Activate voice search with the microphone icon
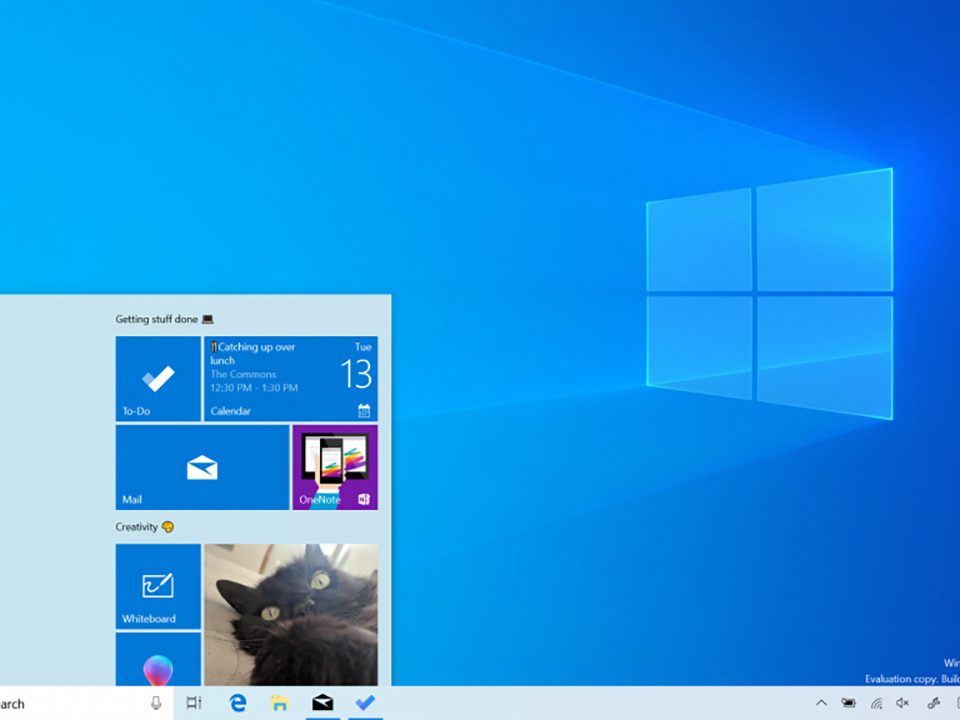Screen dimensions: 960x720 point(156,703)
